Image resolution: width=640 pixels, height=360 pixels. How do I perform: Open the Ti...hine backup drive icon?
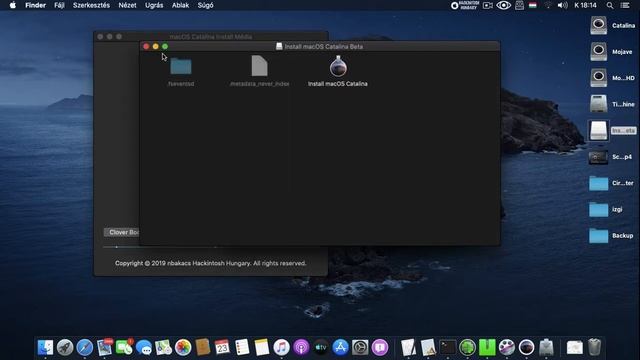pos(598,104)
